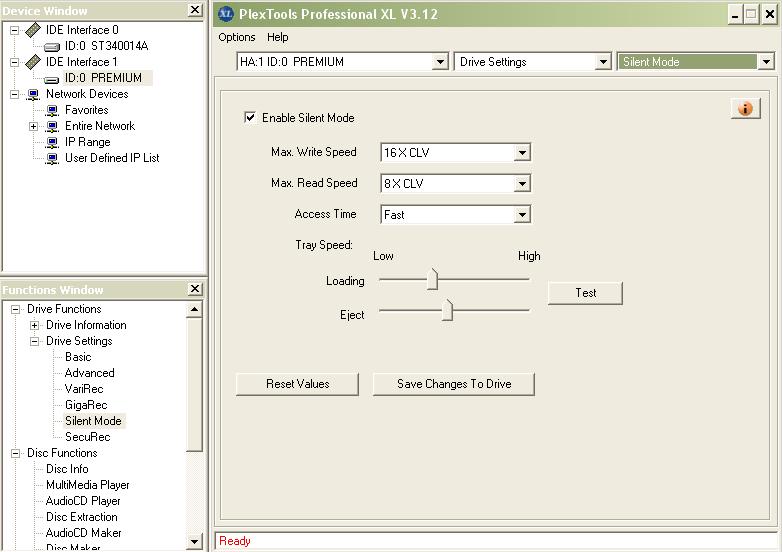
Task: Open the Drive Settings category dropdown
Action: click(603, 62)
